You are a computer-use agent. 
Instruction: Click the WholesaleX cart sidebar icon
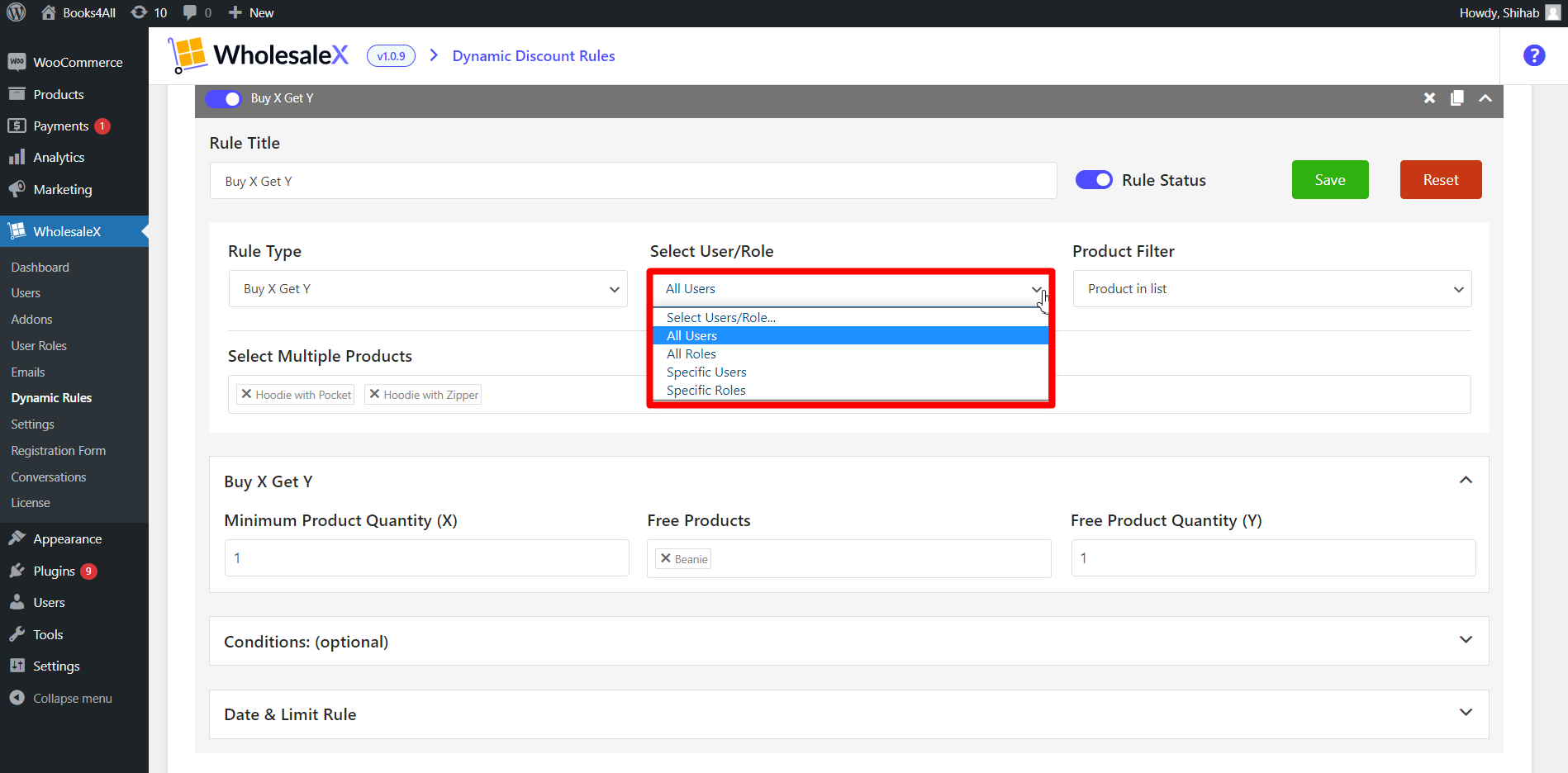click(x=17, y=231)
